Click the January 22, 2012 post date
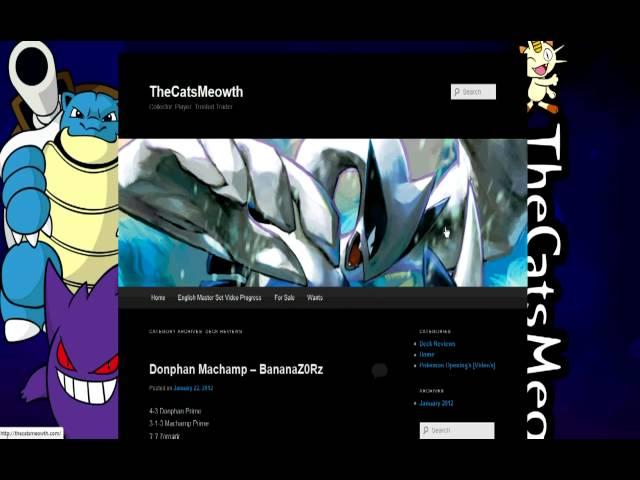The height and width of the screenshot is (480, 640). [x=193, y=388]
